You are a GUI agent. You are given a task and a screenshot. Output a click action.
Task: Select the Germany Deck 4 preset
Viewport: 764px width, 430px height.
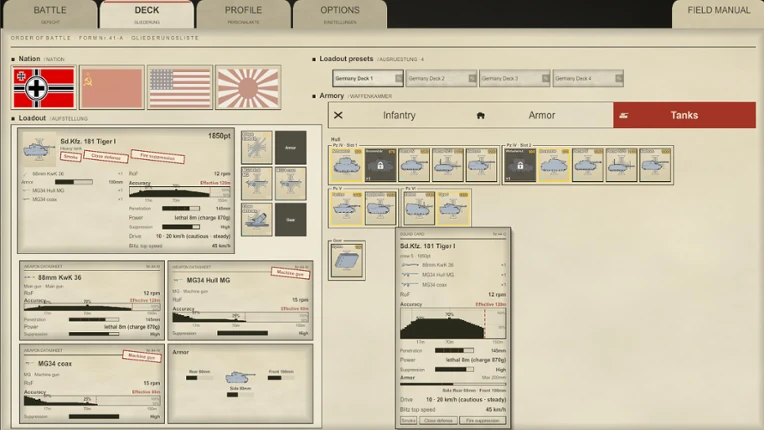click(588, 78)
